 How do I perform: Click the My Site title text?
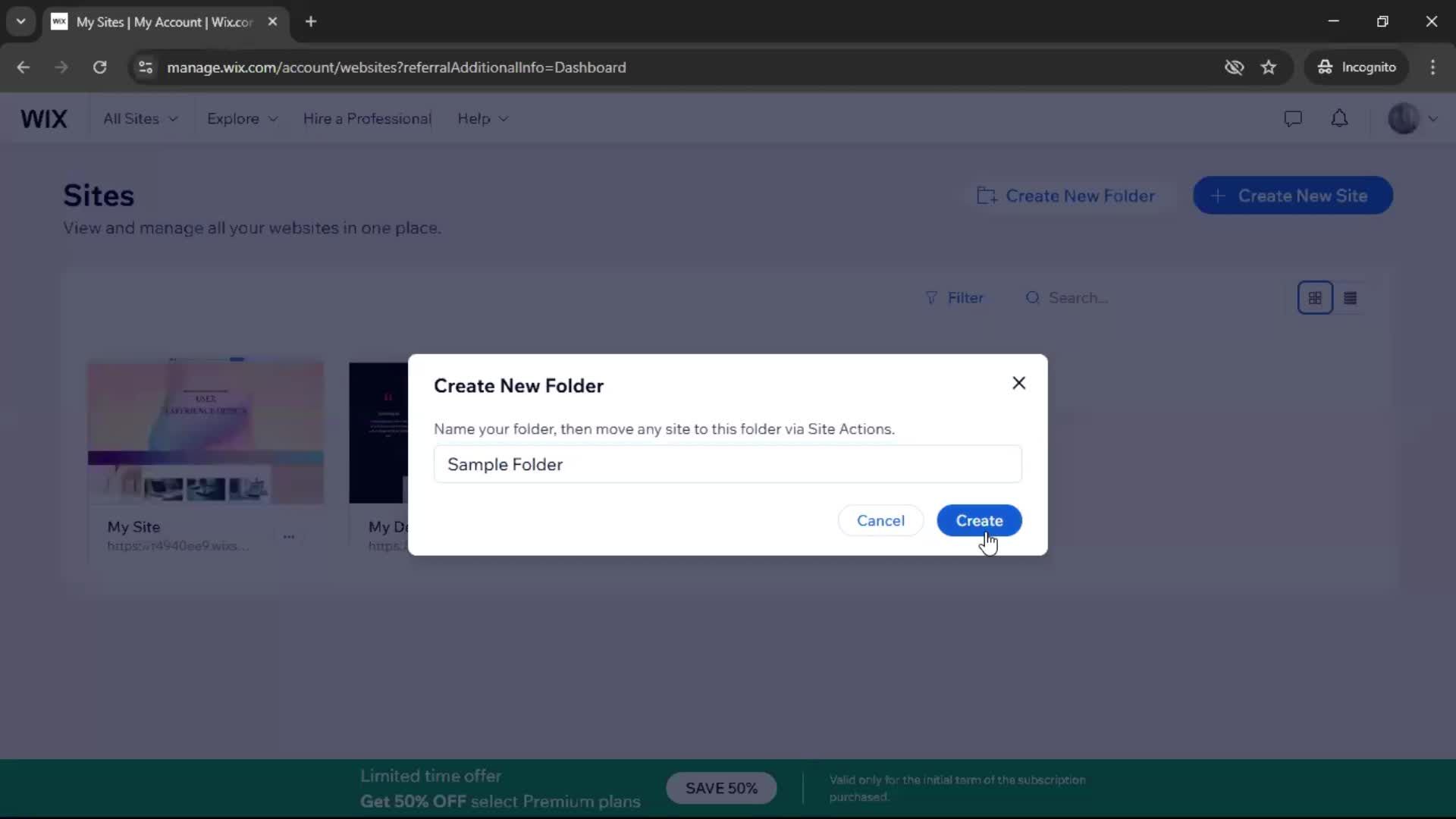pyautogui.click(x=133, y=527)
